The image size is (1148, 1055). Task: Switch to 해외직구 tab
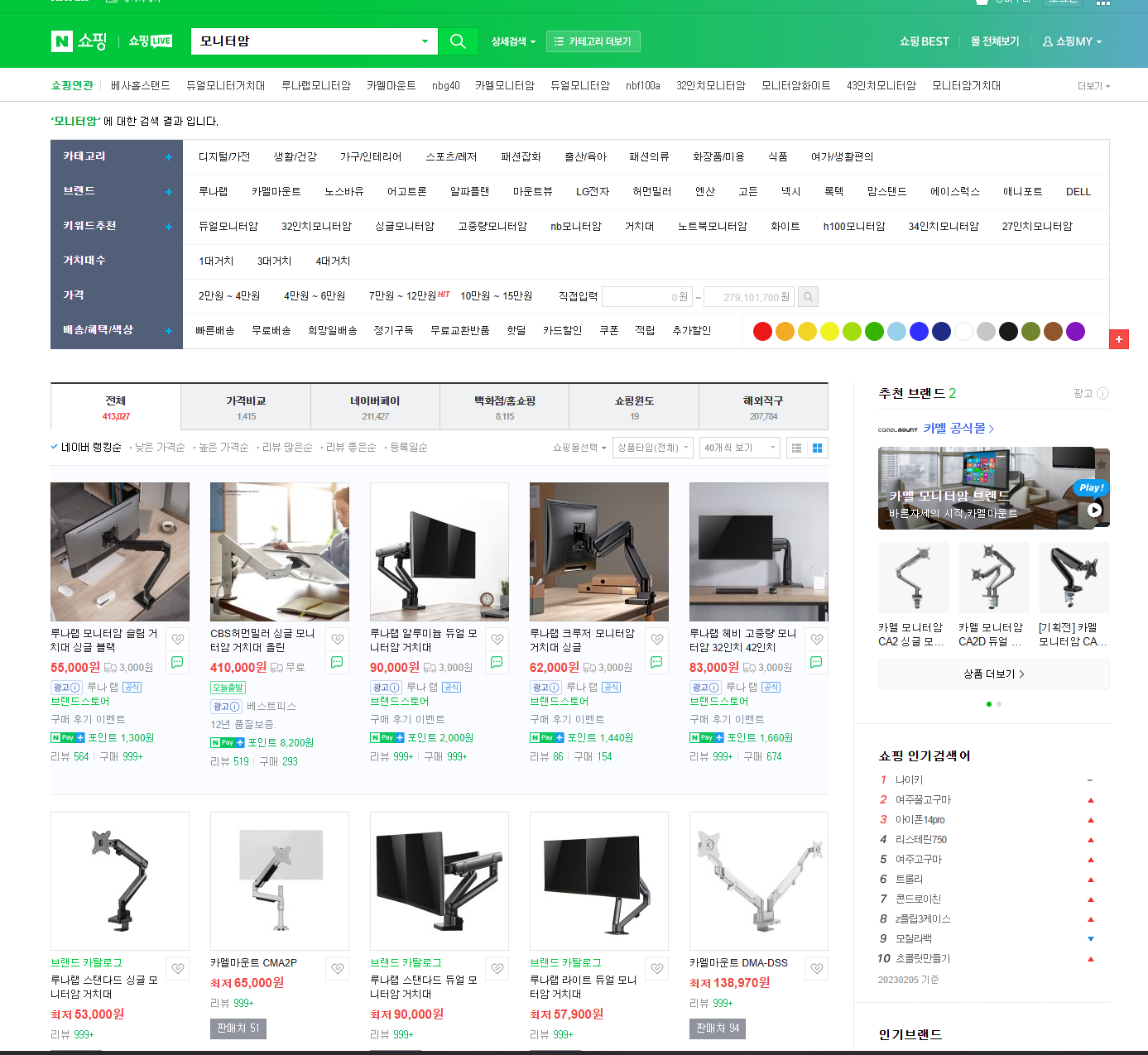pos(763,407)
